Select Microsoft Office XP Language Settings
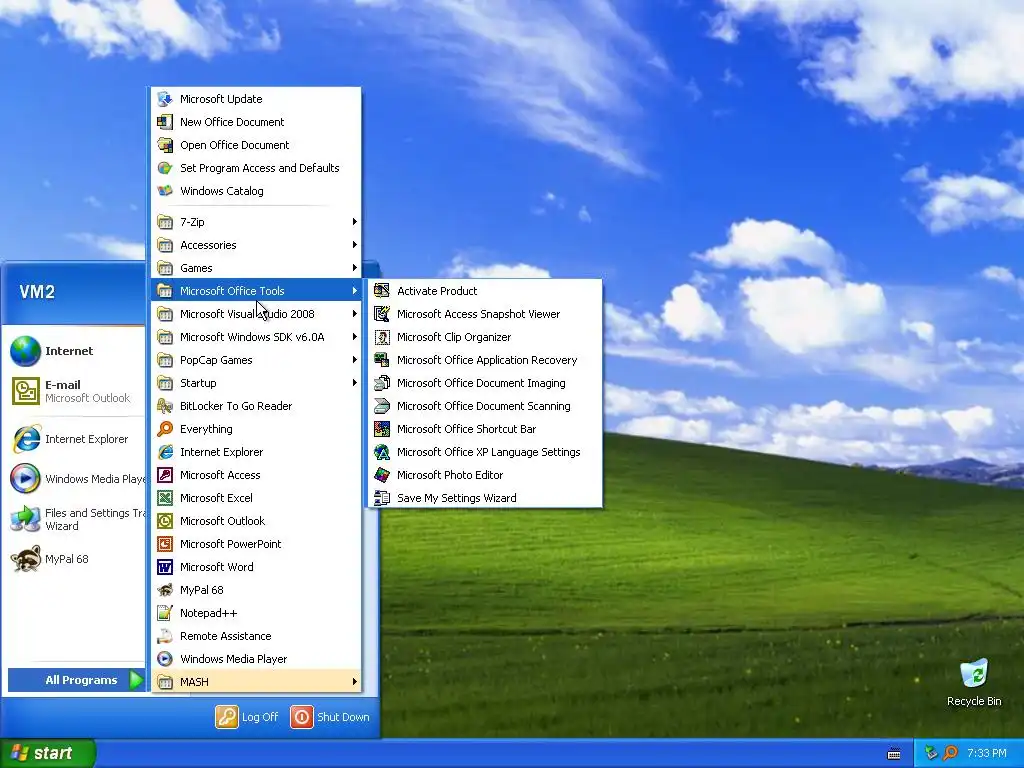Screen dimensions: 1024x768 tap(485, 452)
